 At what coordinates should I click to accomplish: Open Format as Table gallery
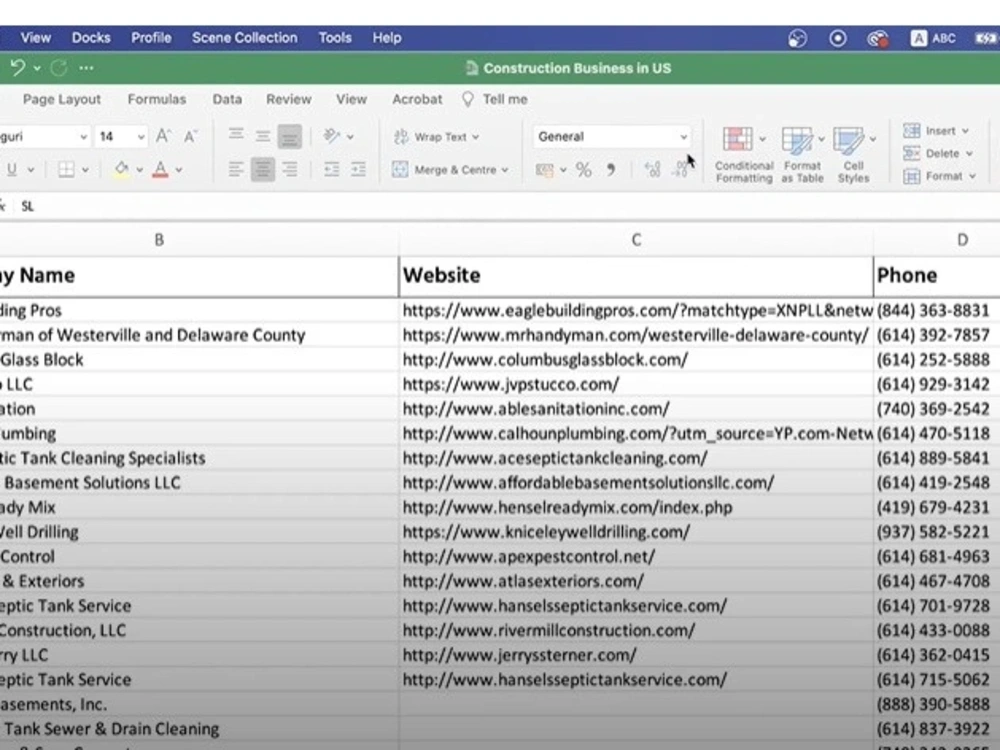802,154
